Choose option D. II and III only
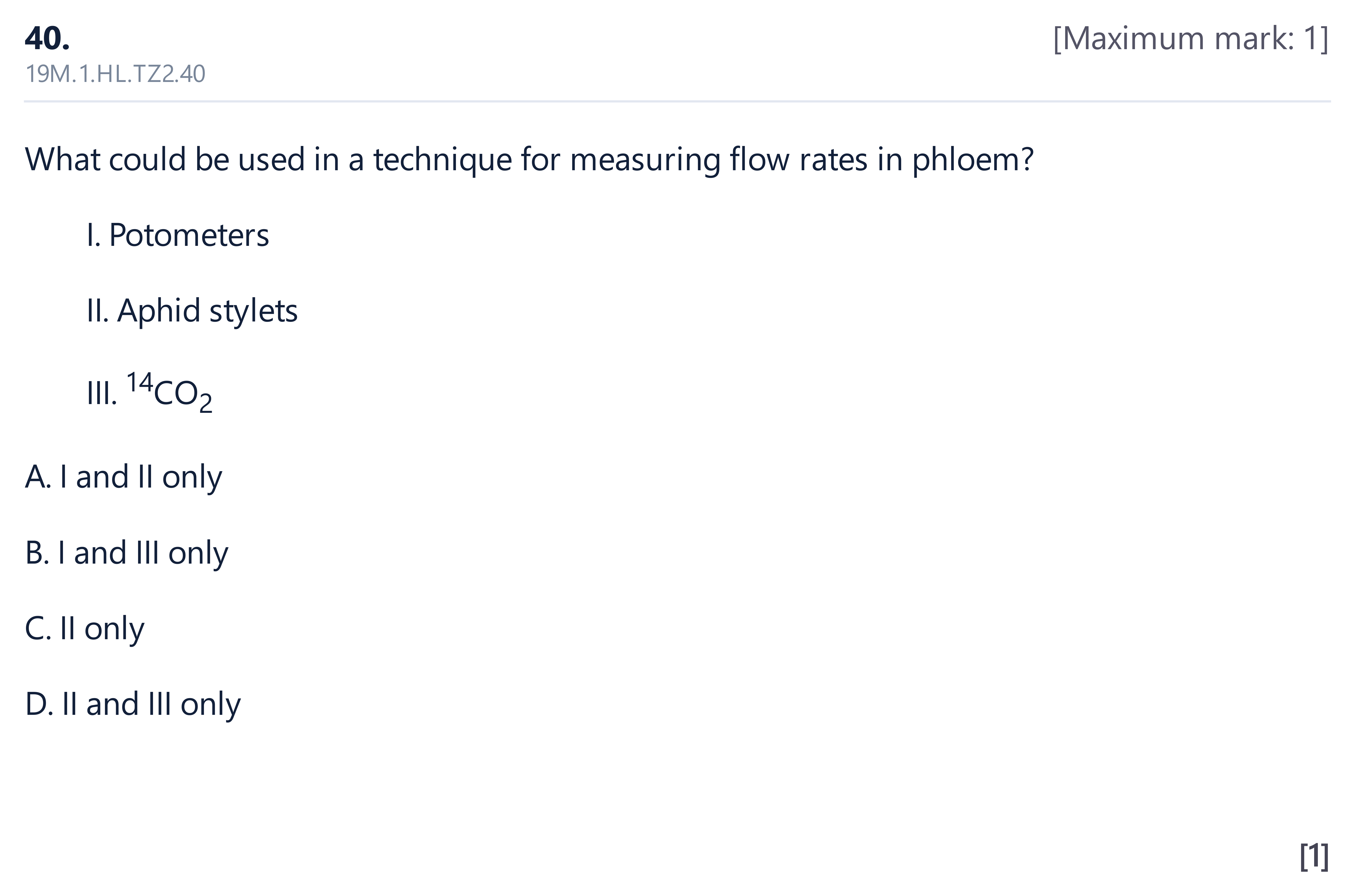Image resolution: width=1355 pixels, height=896 pixels. 133,705
